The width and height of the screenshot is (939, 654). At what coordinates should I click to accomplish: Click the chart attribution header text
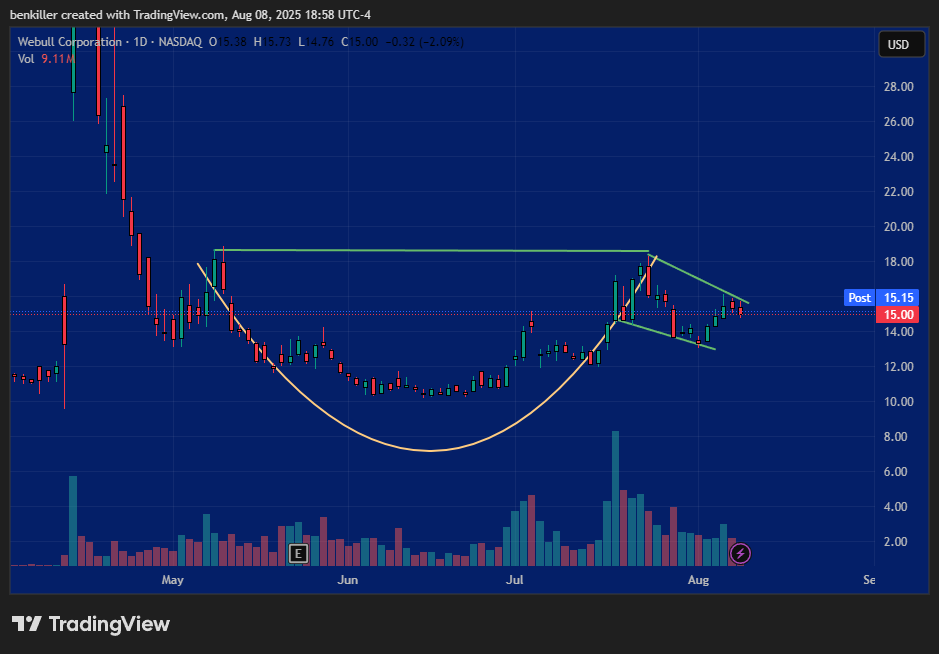pos(190,14)
